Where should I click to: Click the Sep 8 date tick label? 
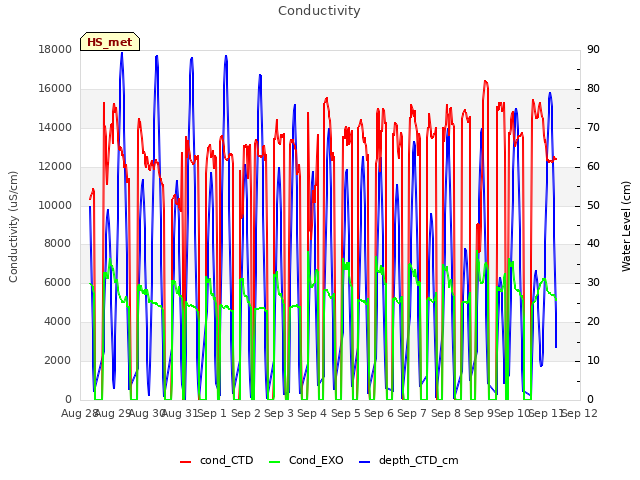(x=446, y=413)
